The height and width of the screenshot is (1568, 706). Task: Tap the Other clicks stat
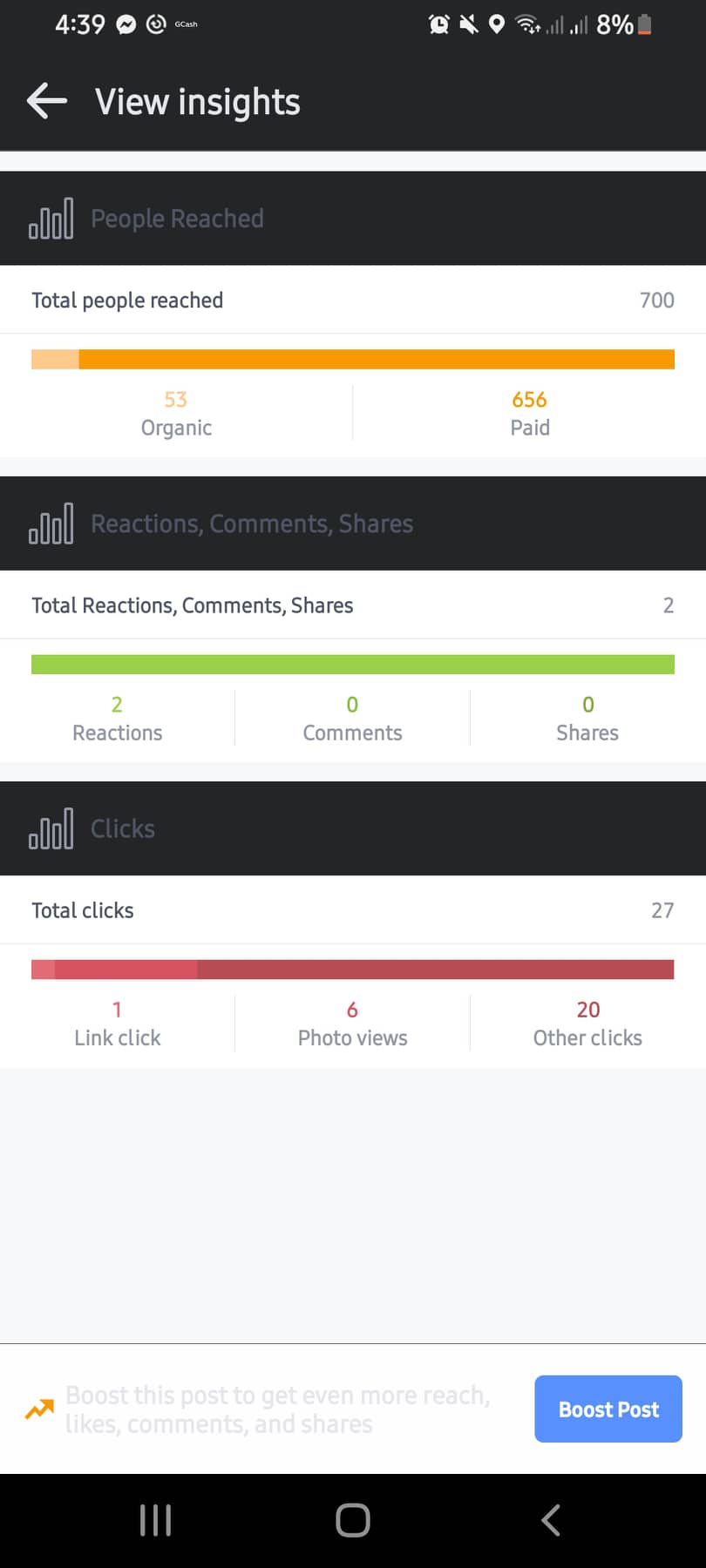click(587, 1023)
